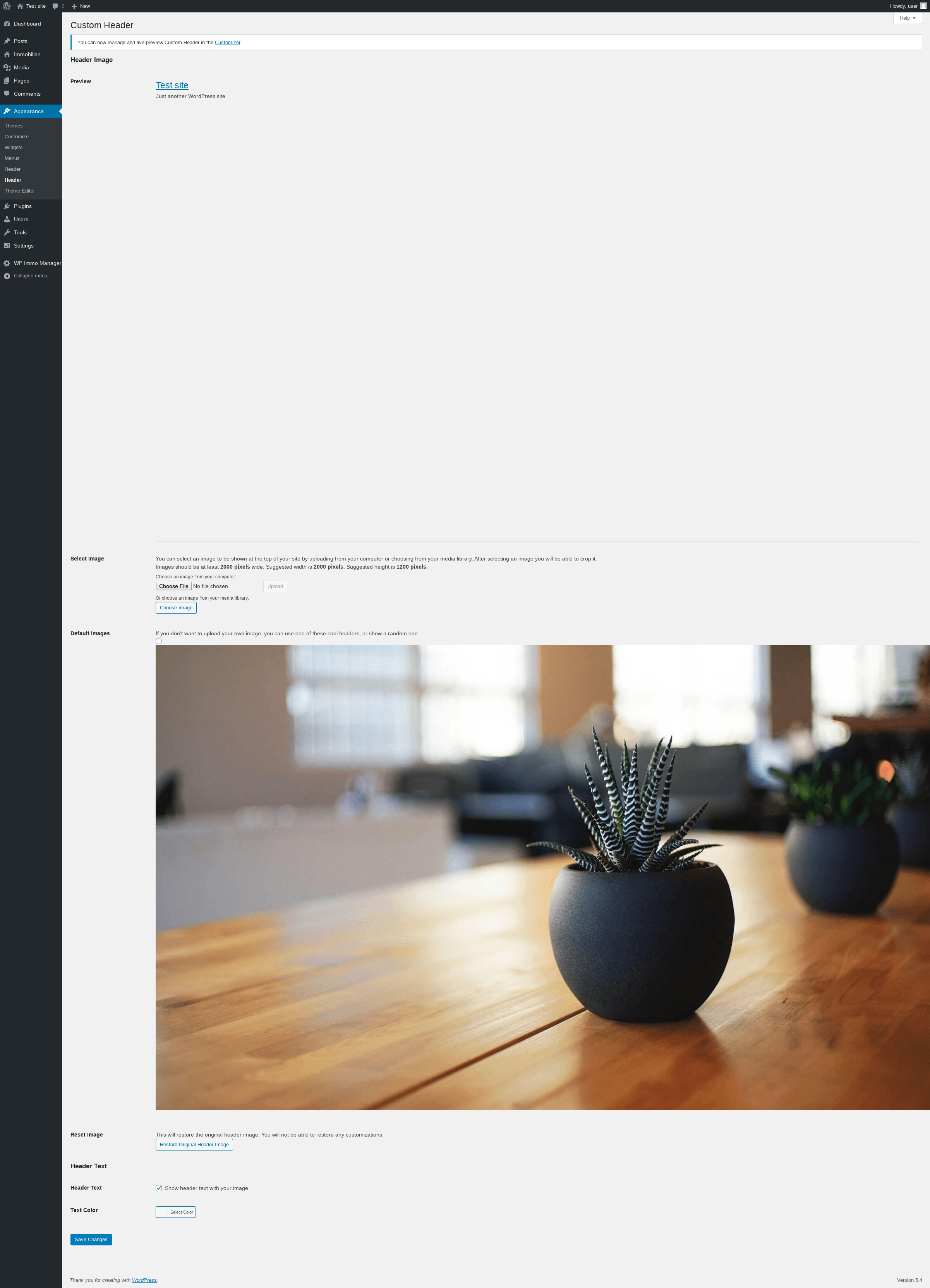
Task: Toggle Show header text with your image
Action: tap(159, 1188)
